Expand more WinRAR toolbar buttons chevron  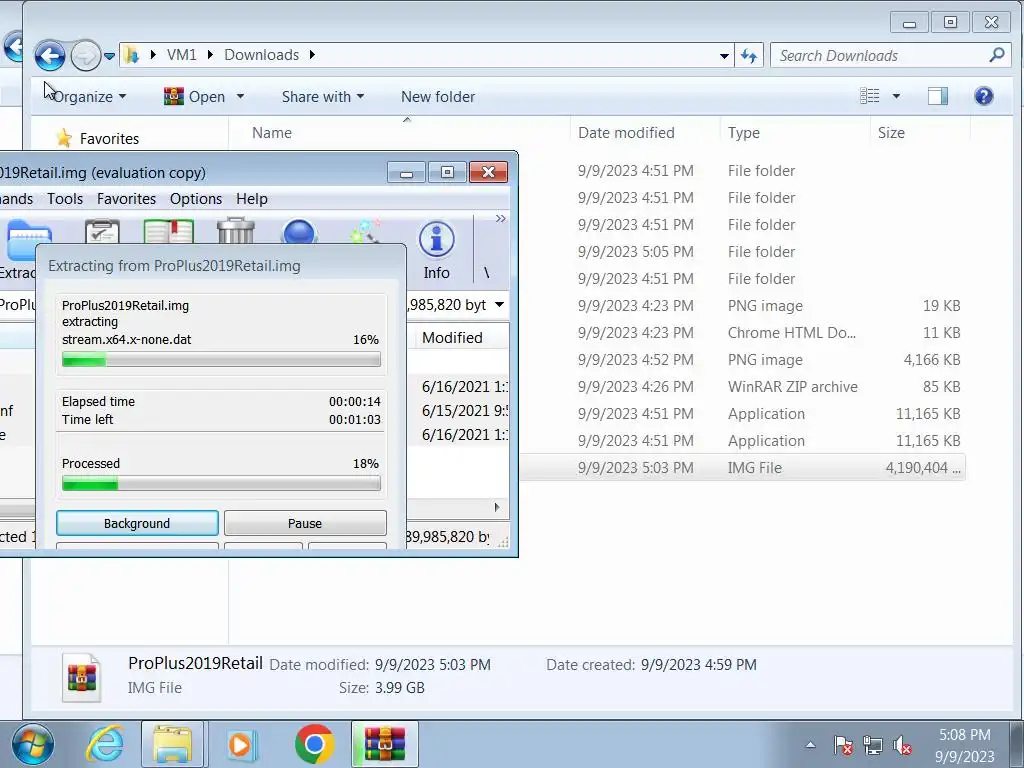coord(500,218)
